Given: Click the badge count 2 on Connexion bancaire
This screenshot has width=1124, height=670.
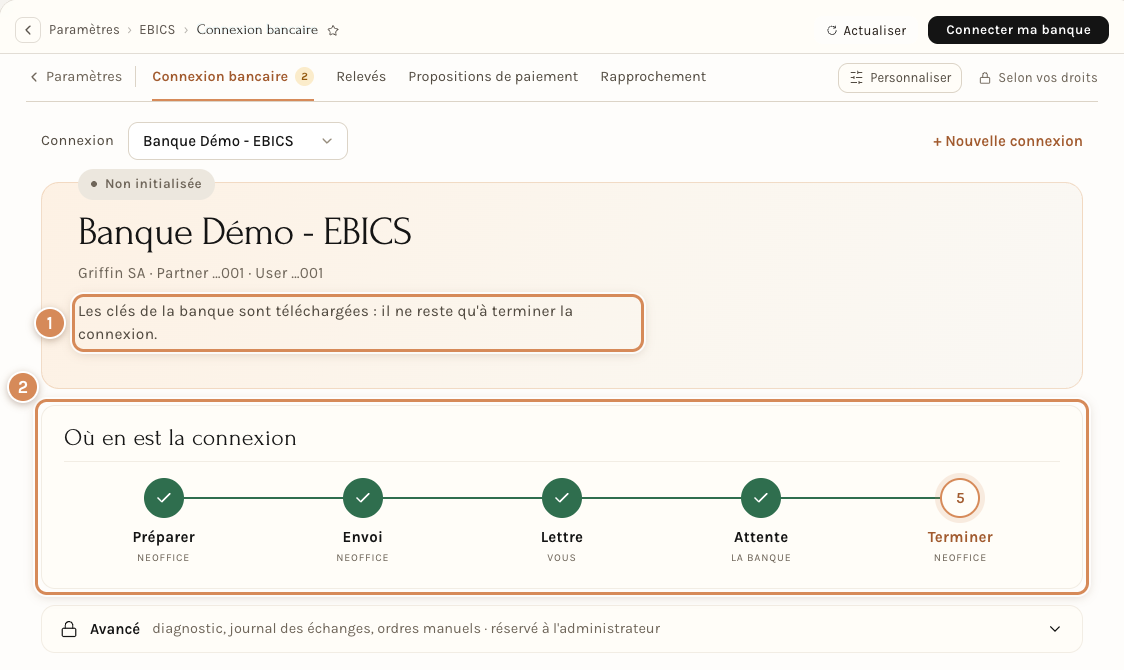Looking at the screenshot, I should [305, 77].
